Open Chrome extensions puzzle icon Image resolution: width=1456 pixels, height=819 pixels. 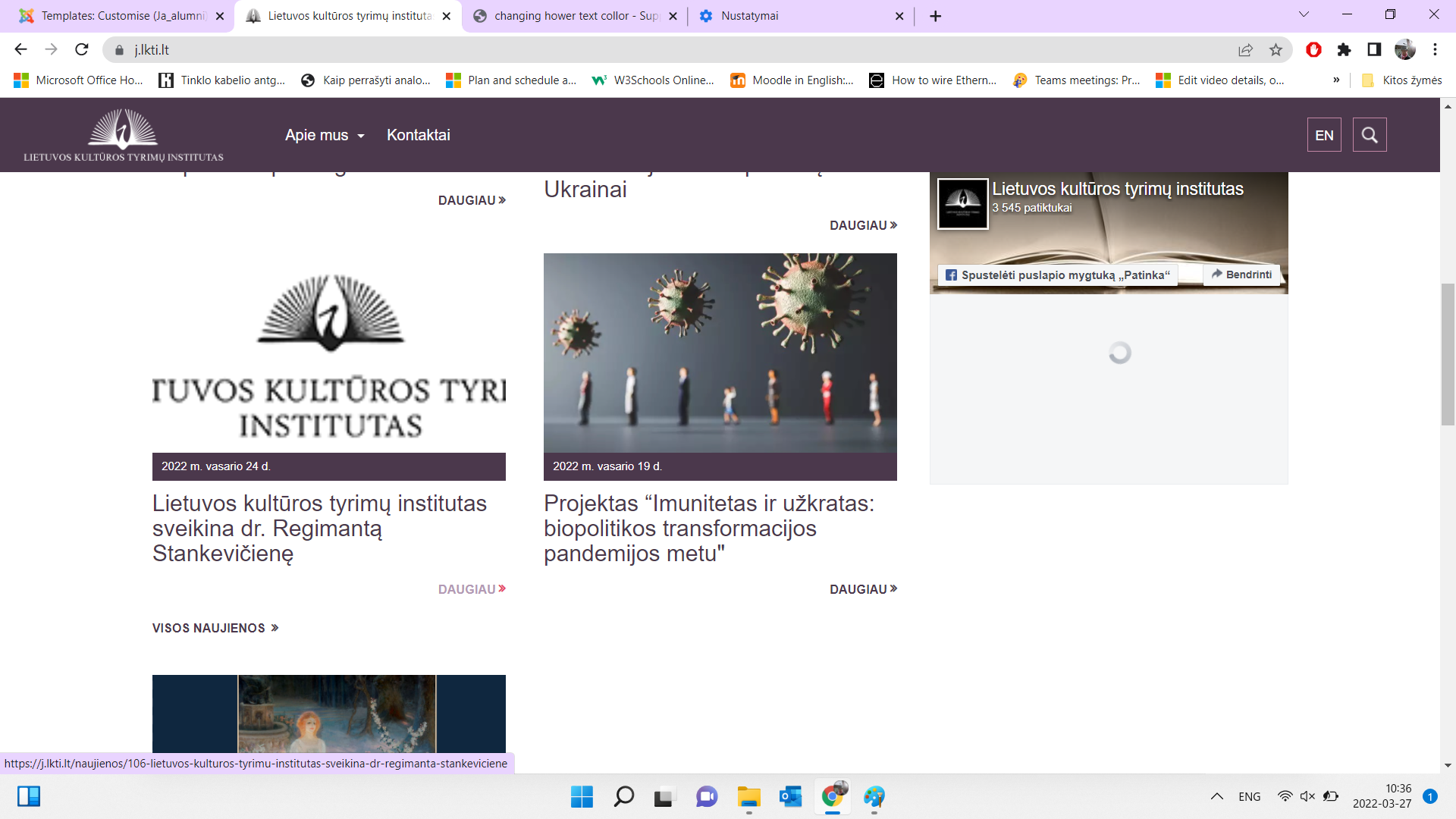[x=1344, y=49]
